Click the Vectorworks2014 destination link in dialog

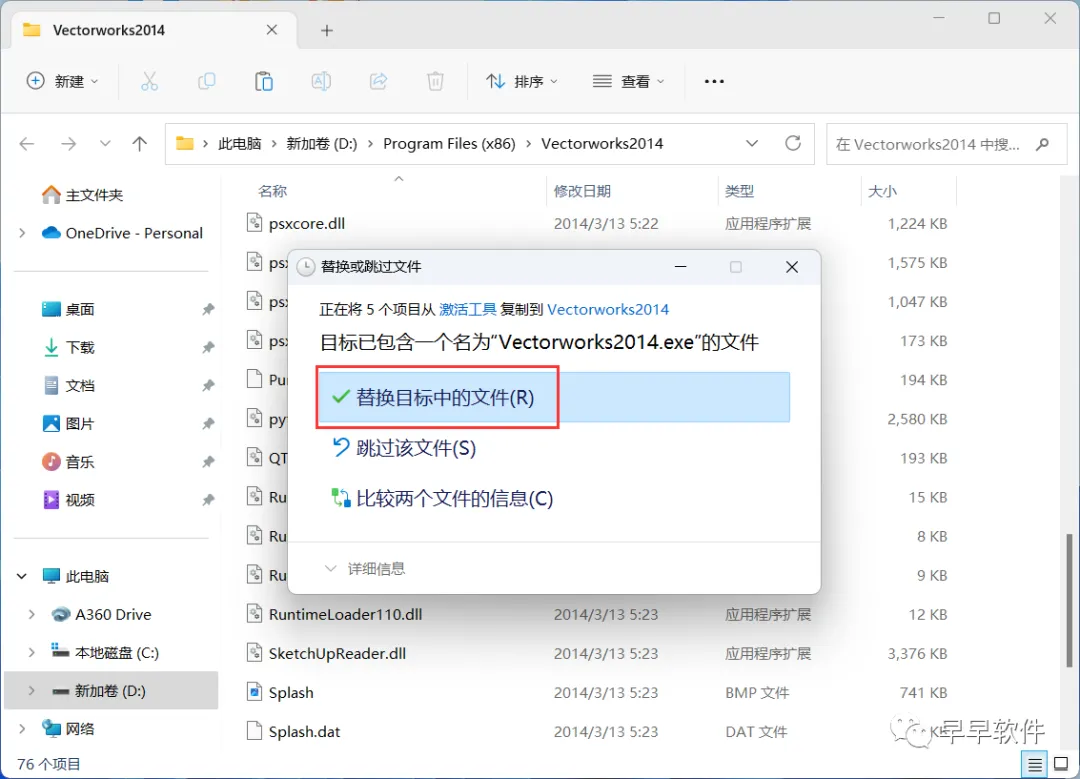coord(608,309)
